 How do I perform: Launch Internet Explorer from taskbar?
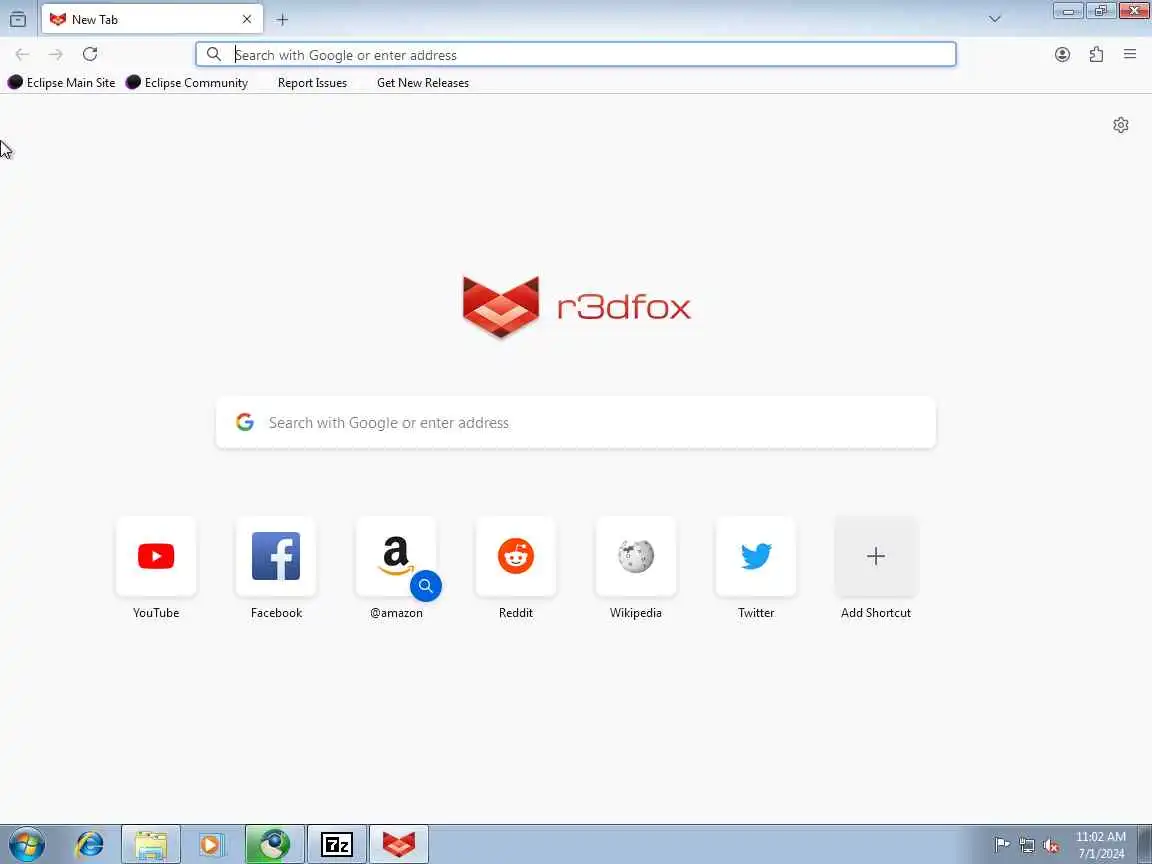click(90, 844)
